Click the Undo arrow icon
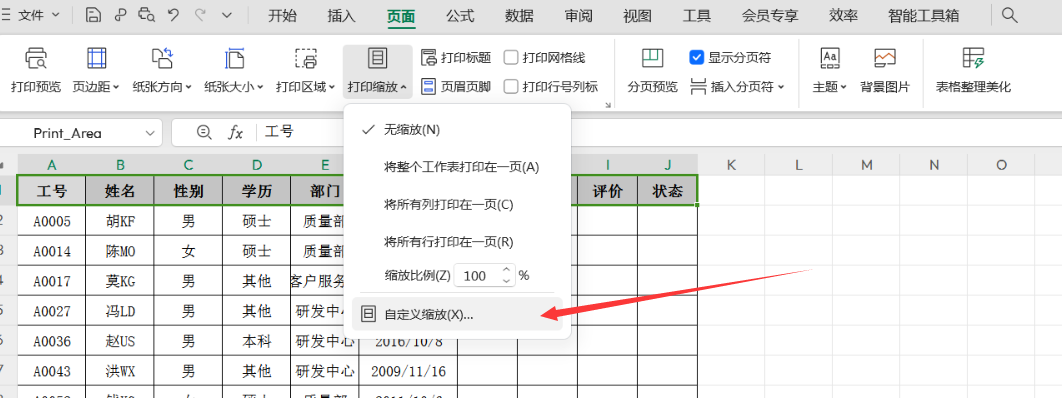Image resolution: width=1062 pixels, height=398 pixels. [173, 15]
